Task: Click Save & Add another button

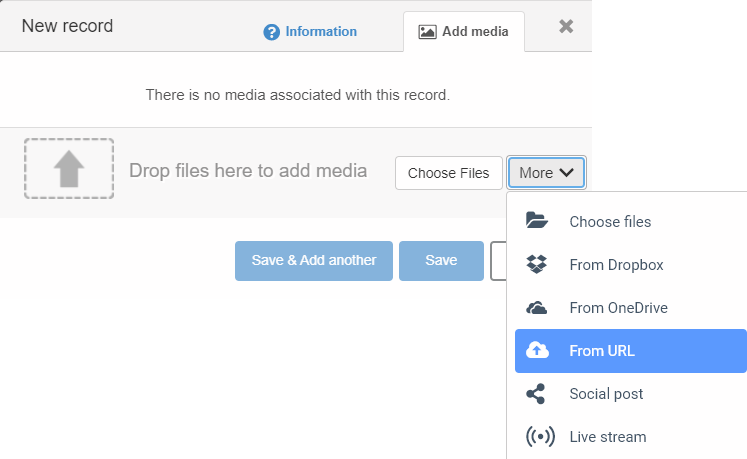Action: click(314, 261)
